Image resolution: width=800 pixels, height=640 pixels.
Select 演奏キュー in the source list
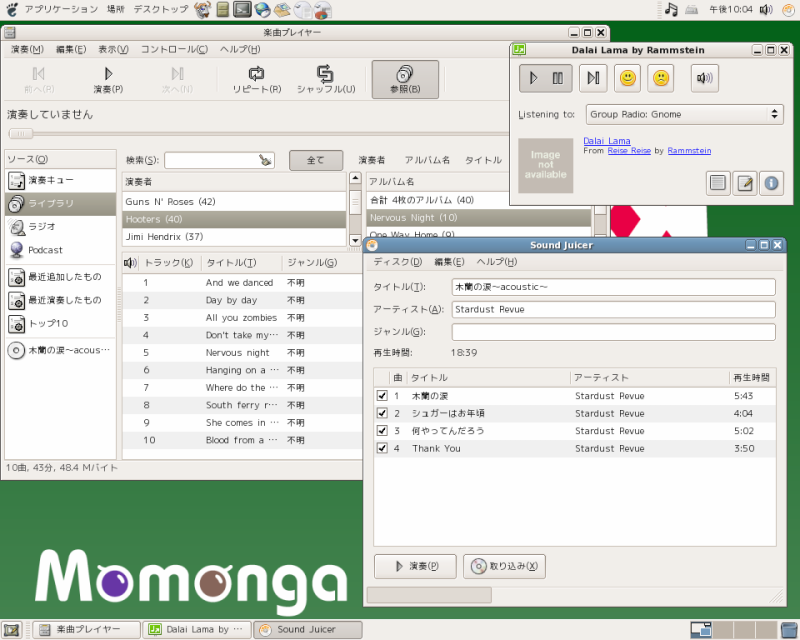click(x=61, y=180)
